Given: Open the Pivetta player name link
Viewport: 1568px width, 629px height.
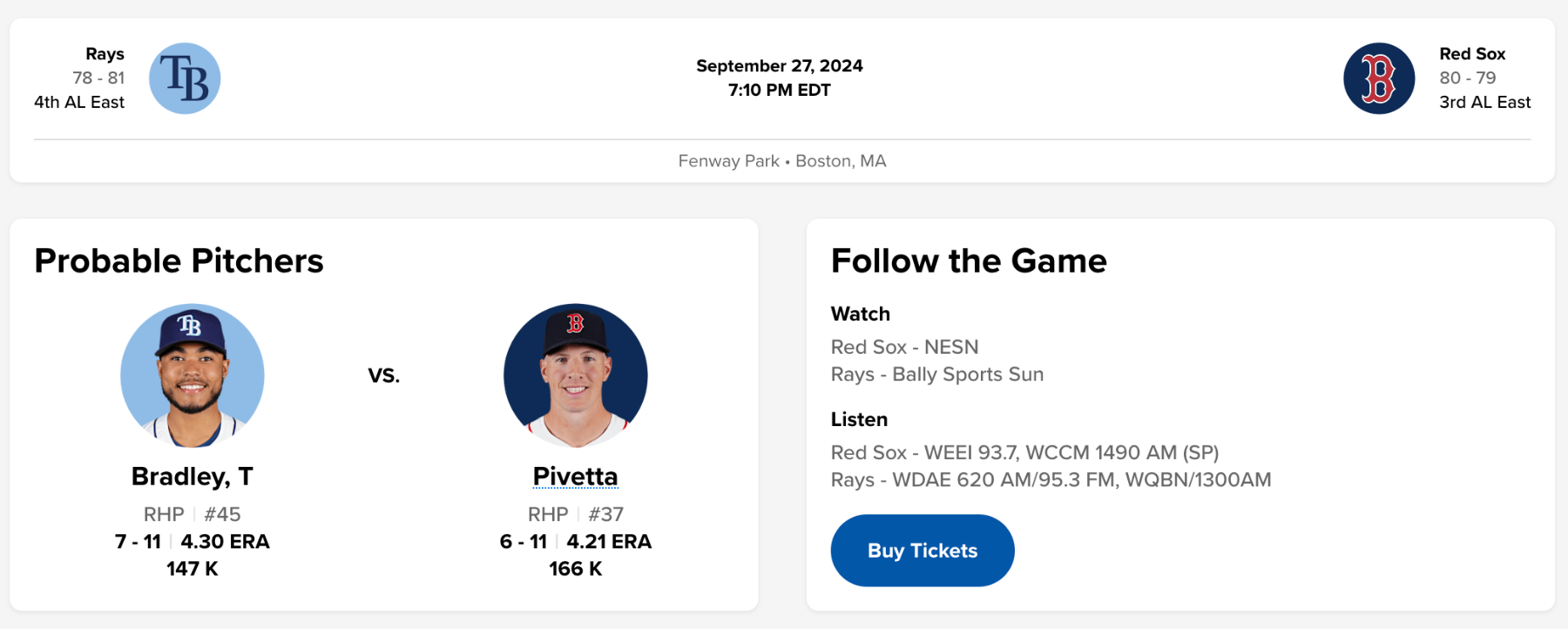Looking at the screenshot, I should point(575,477).
